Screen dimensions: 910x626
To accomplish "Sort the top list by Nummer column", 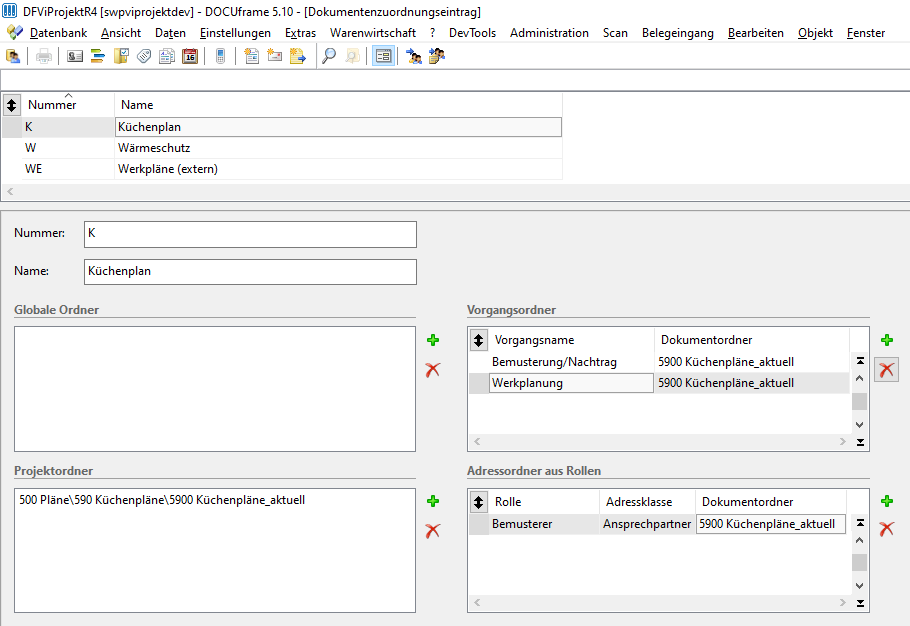I will click(x=68, y=105).
